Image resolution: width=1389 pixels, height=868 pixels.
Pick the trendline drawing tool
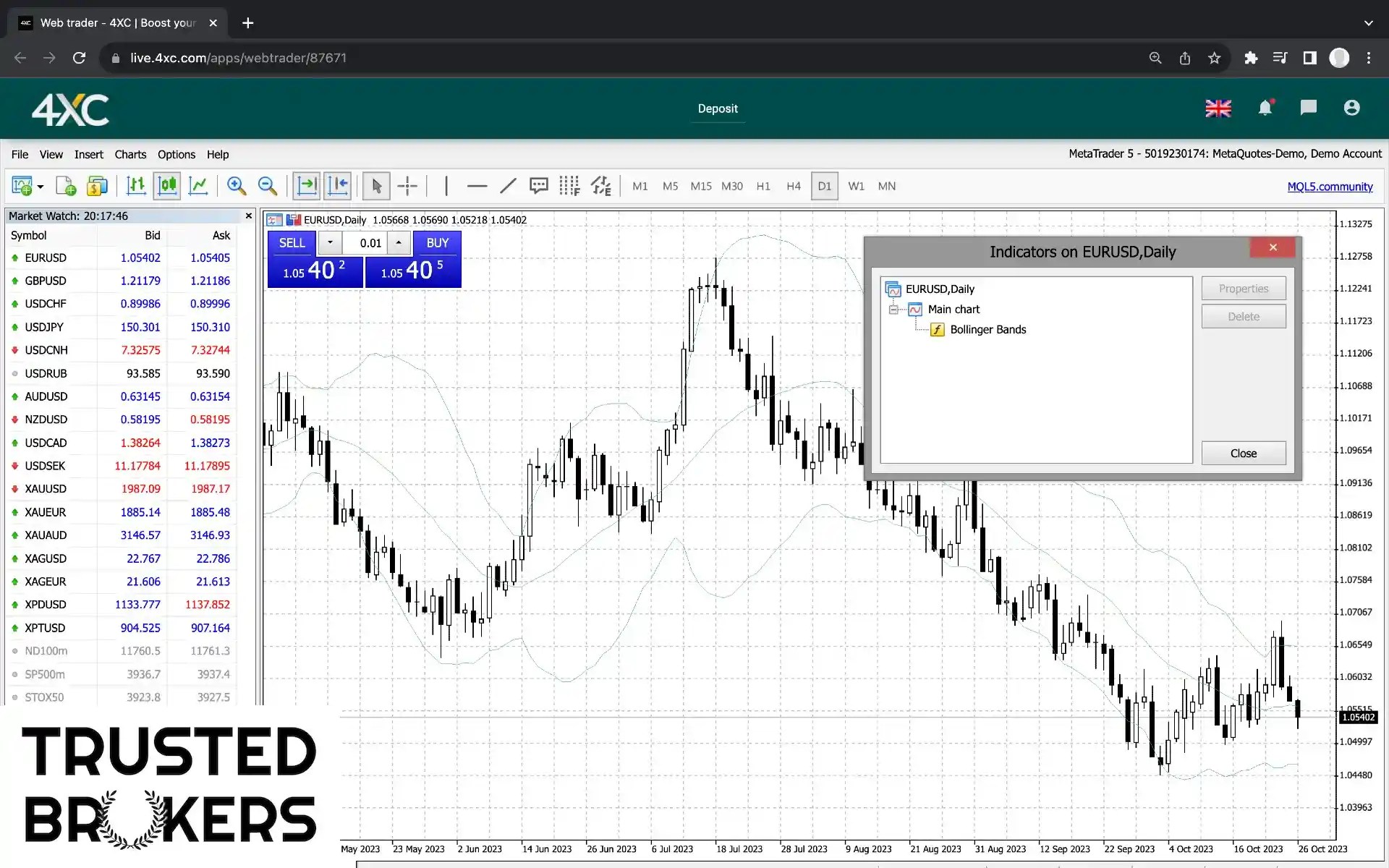point(508,186)
